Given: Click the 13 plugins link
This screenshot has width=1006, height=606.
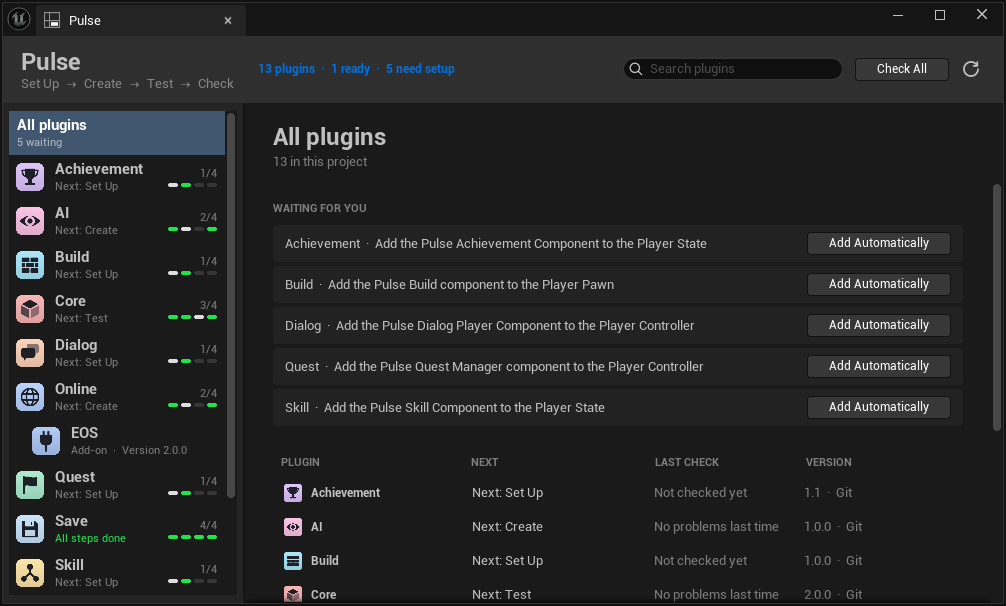Looking at the screenshot, I should click(286, 69).
